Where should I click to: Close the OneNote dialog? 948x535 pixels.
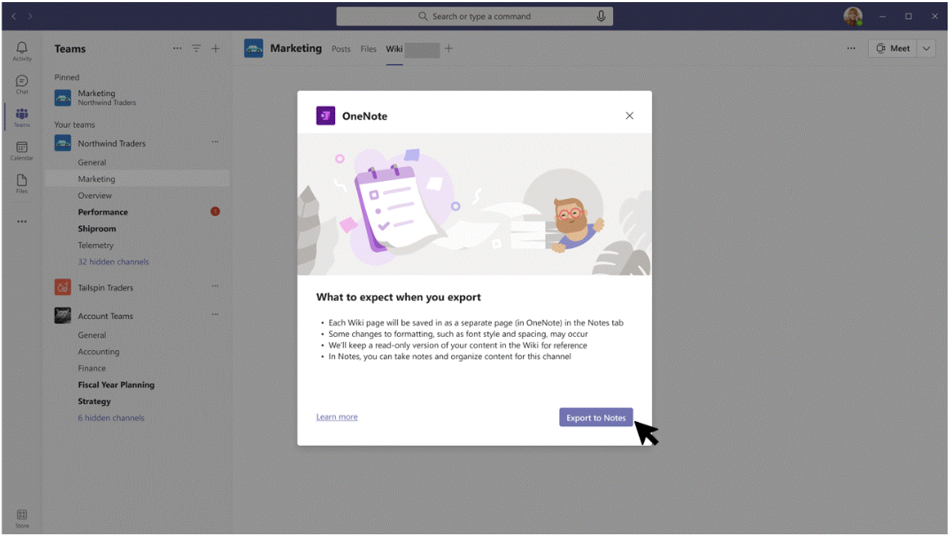tap(629, 115)
